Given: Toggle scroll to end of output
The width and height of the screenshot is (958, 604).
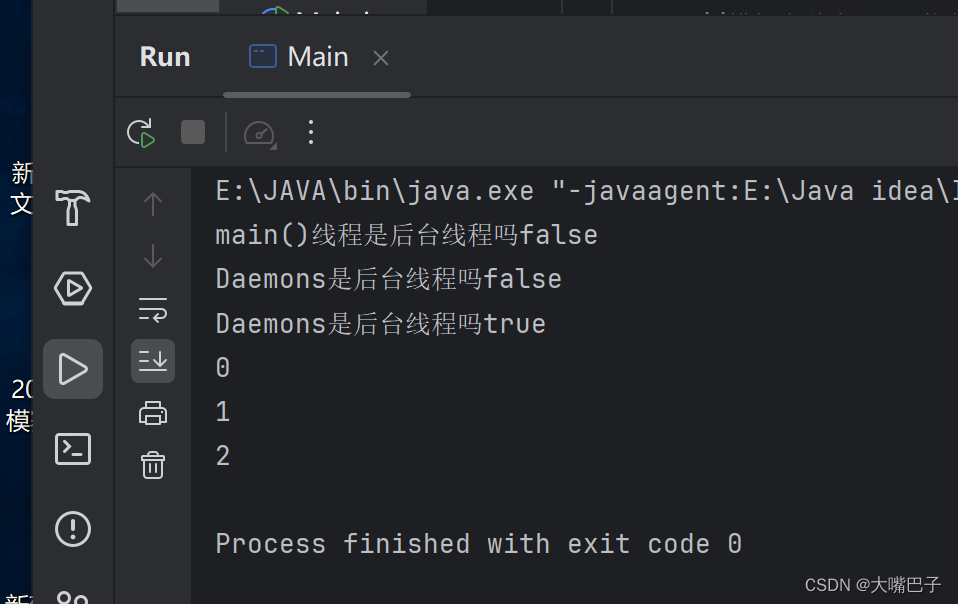Looking at the screenshot, I should 153,361.
